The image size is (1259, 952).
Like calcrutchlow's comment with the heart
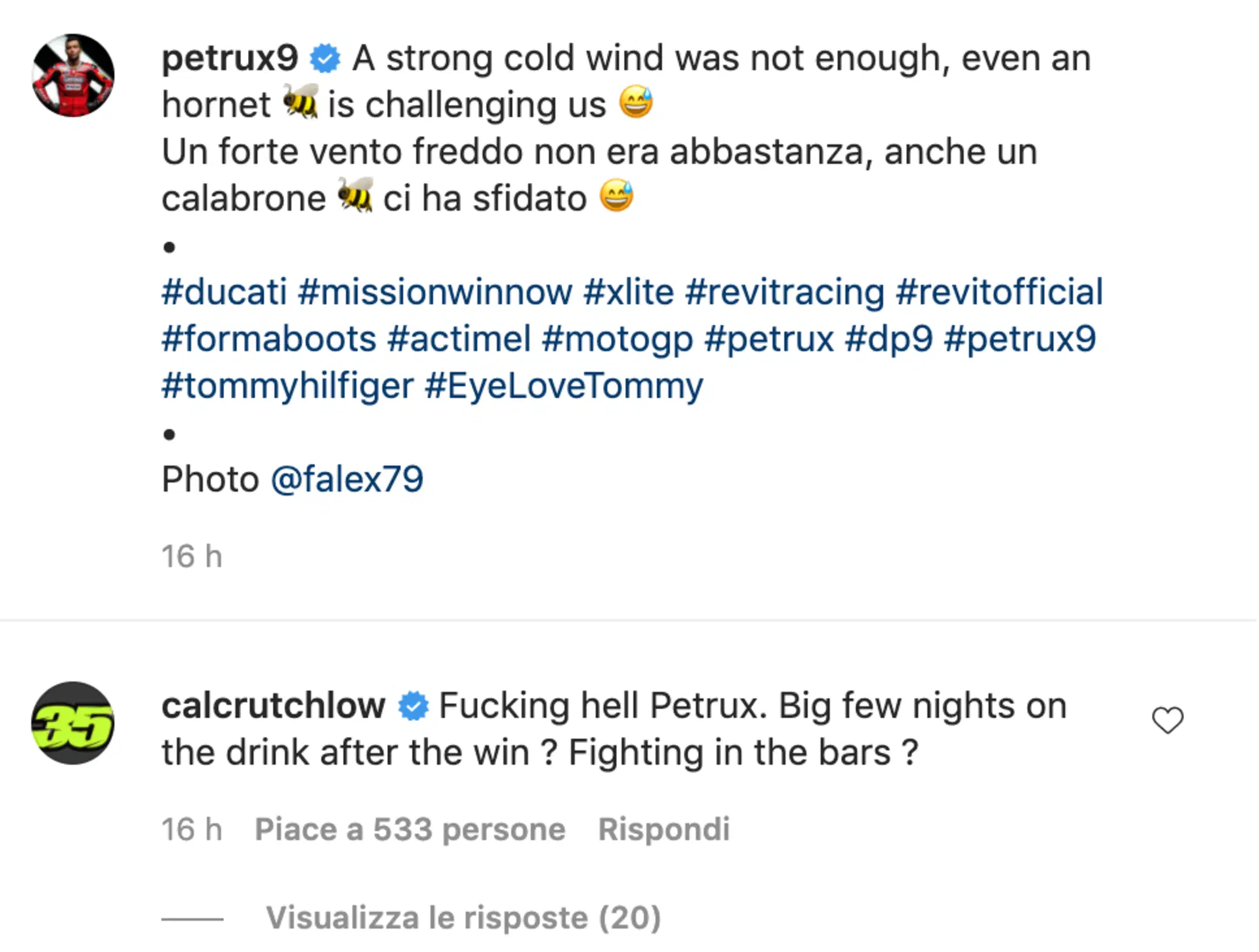coord(1168,720)
